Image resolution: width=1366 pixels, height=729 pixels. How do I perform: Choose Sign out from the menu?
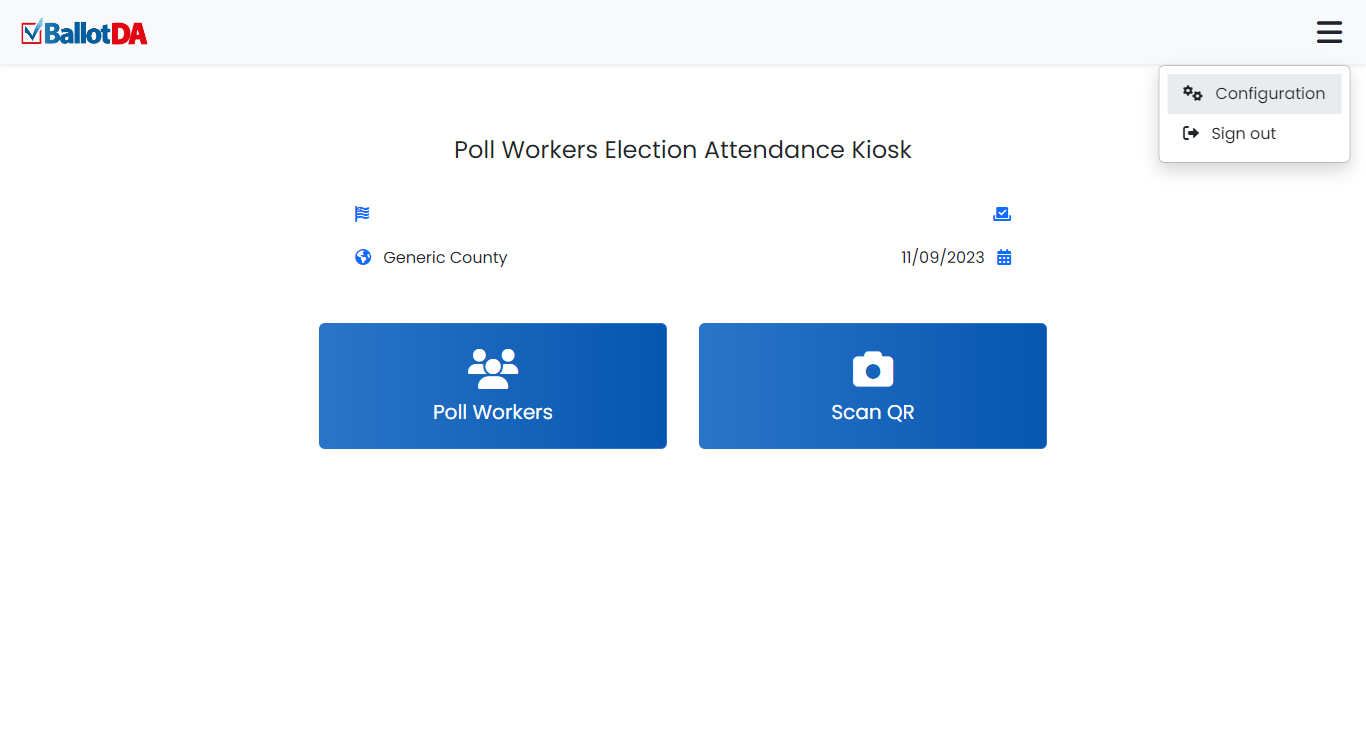click(x=1243, y=134)
